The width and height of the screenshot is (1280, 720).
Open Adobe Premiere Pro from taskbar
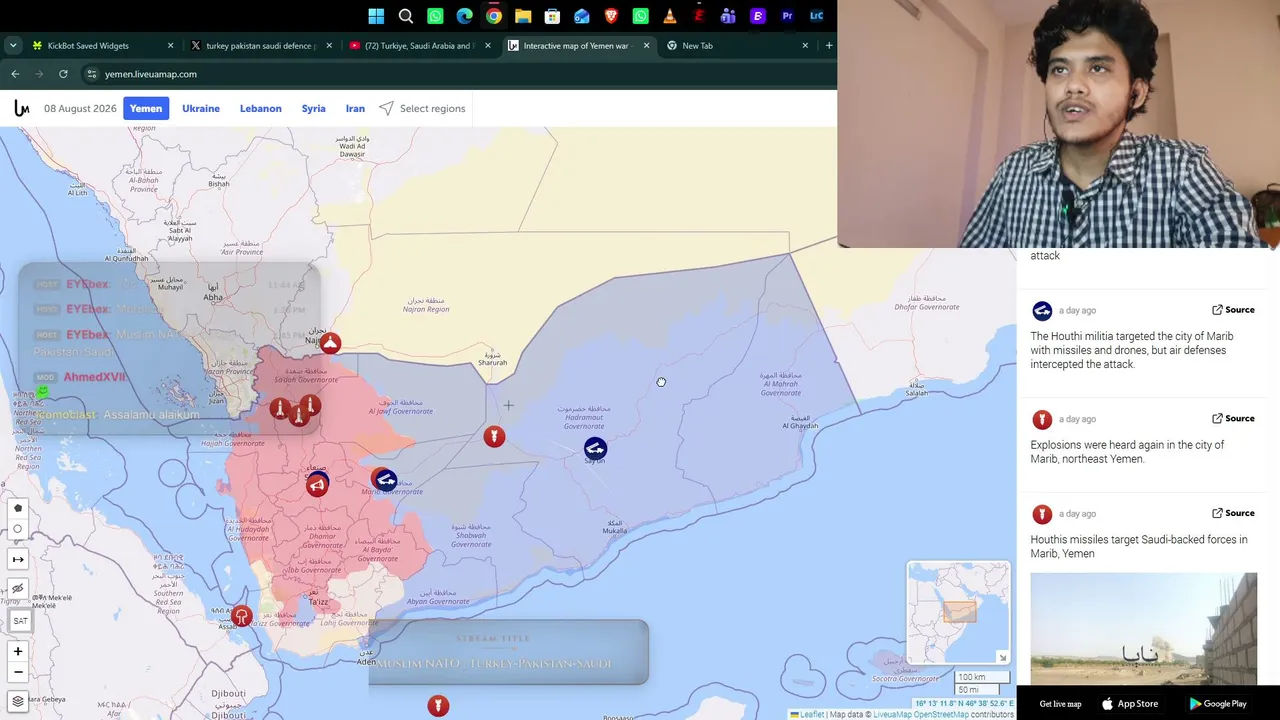click(x=787, y=16)
